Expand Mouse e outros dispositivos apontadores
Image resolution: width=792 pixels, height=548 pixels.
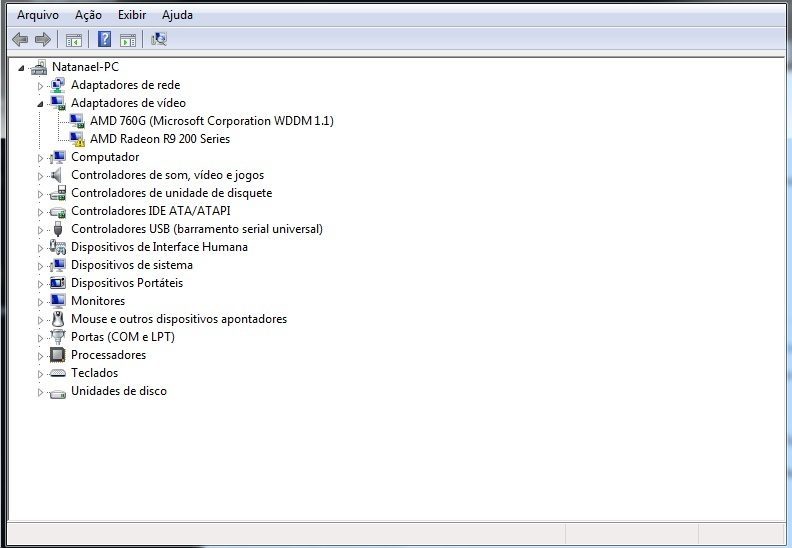(40, 320)
